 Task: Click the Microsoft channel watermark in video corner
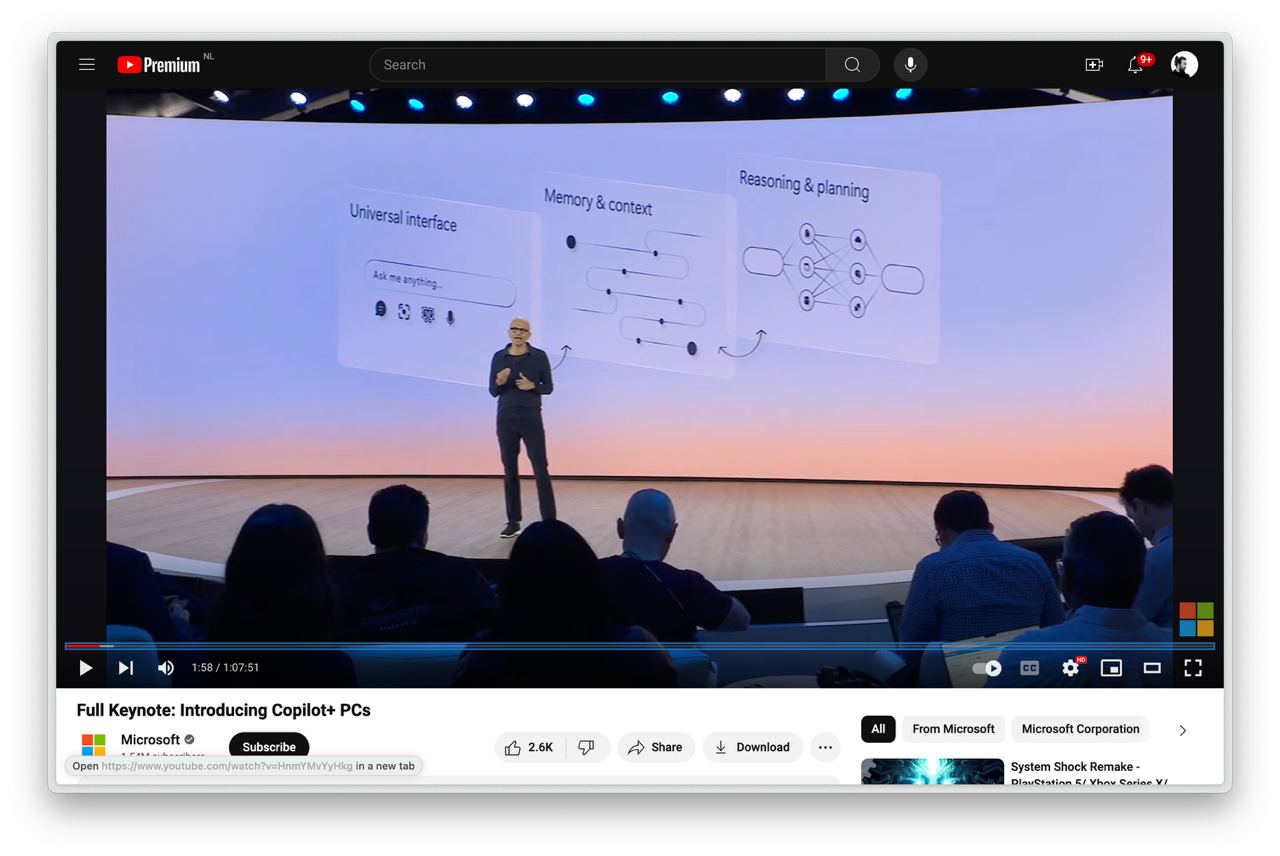coord(1196,619)
